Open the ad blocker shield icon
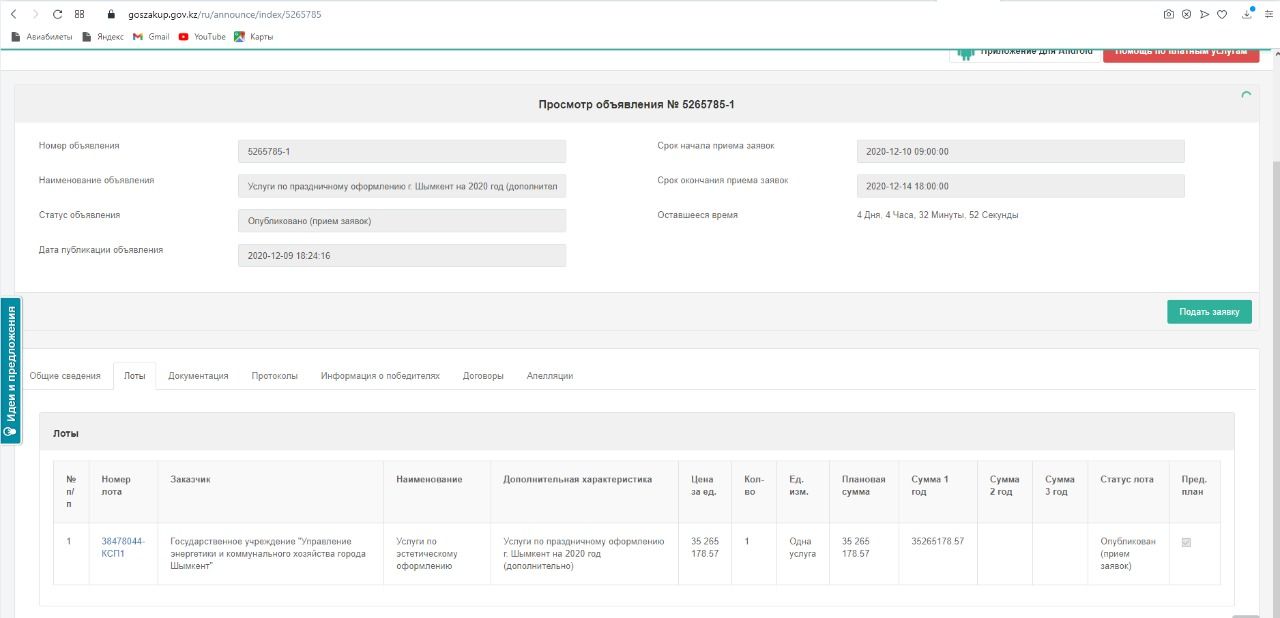 (1186, 15)
